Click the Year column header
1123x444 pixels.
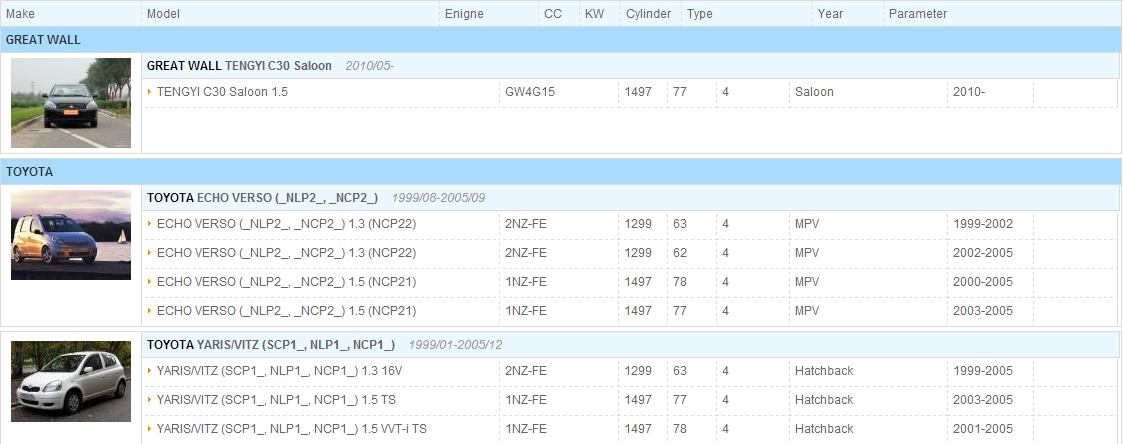[x=831, y=14]
